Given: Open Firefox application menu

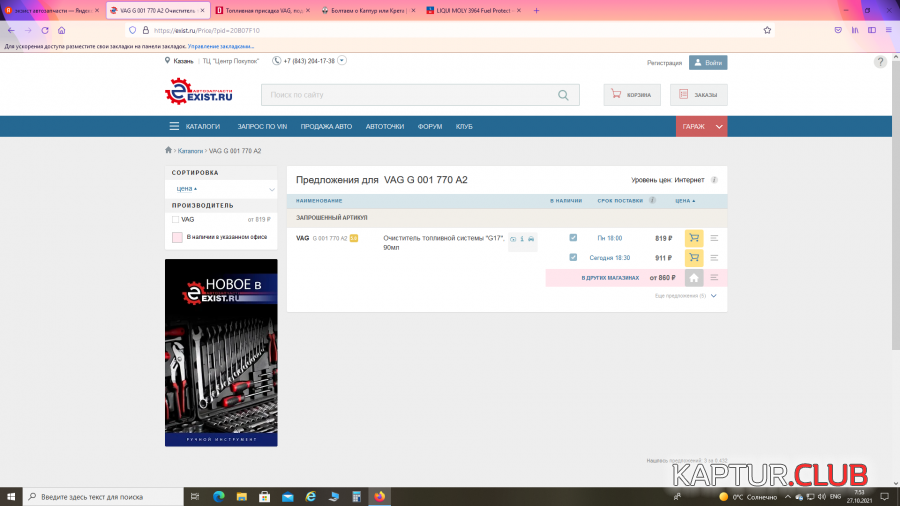Looking at the screenshot, I should pos(889,30).
